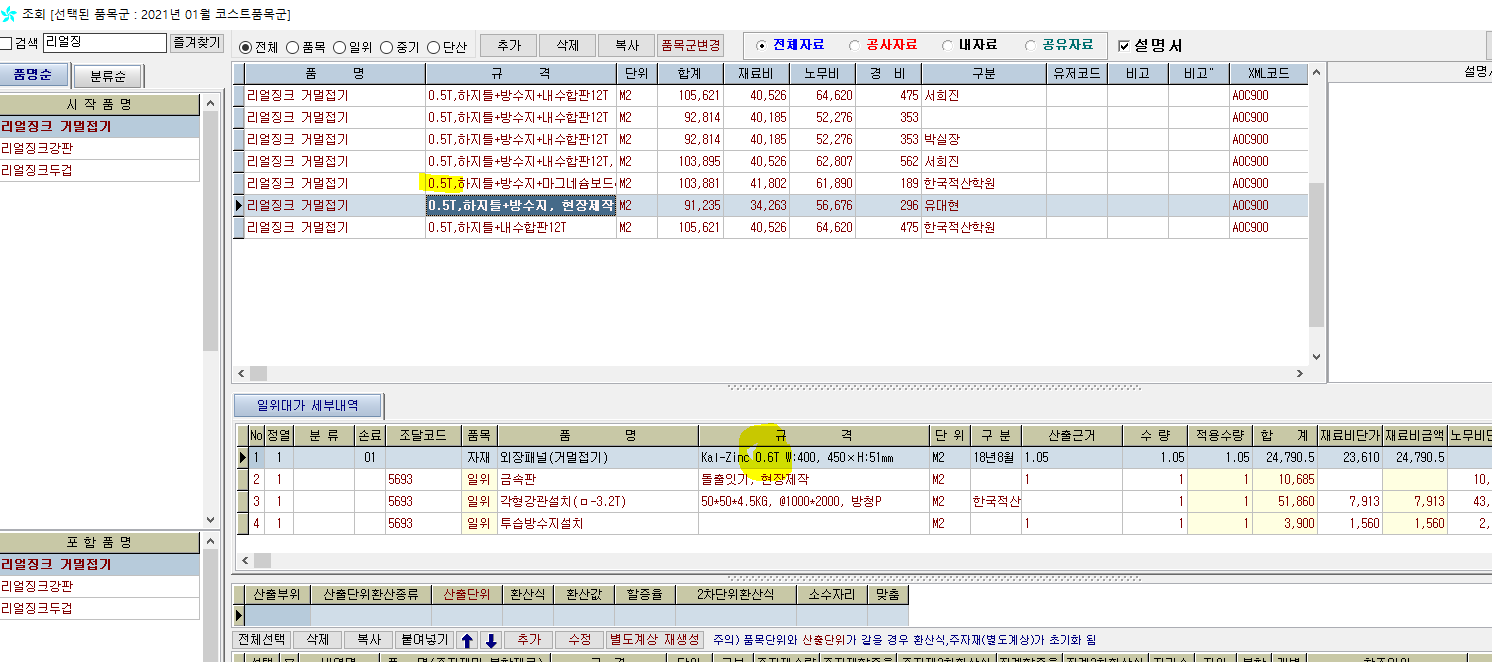Viewport: 1492px width, 662px height.
Task: Select 리얼징크강판 in the 시작품명 list
Action: (x=37, y=148)
